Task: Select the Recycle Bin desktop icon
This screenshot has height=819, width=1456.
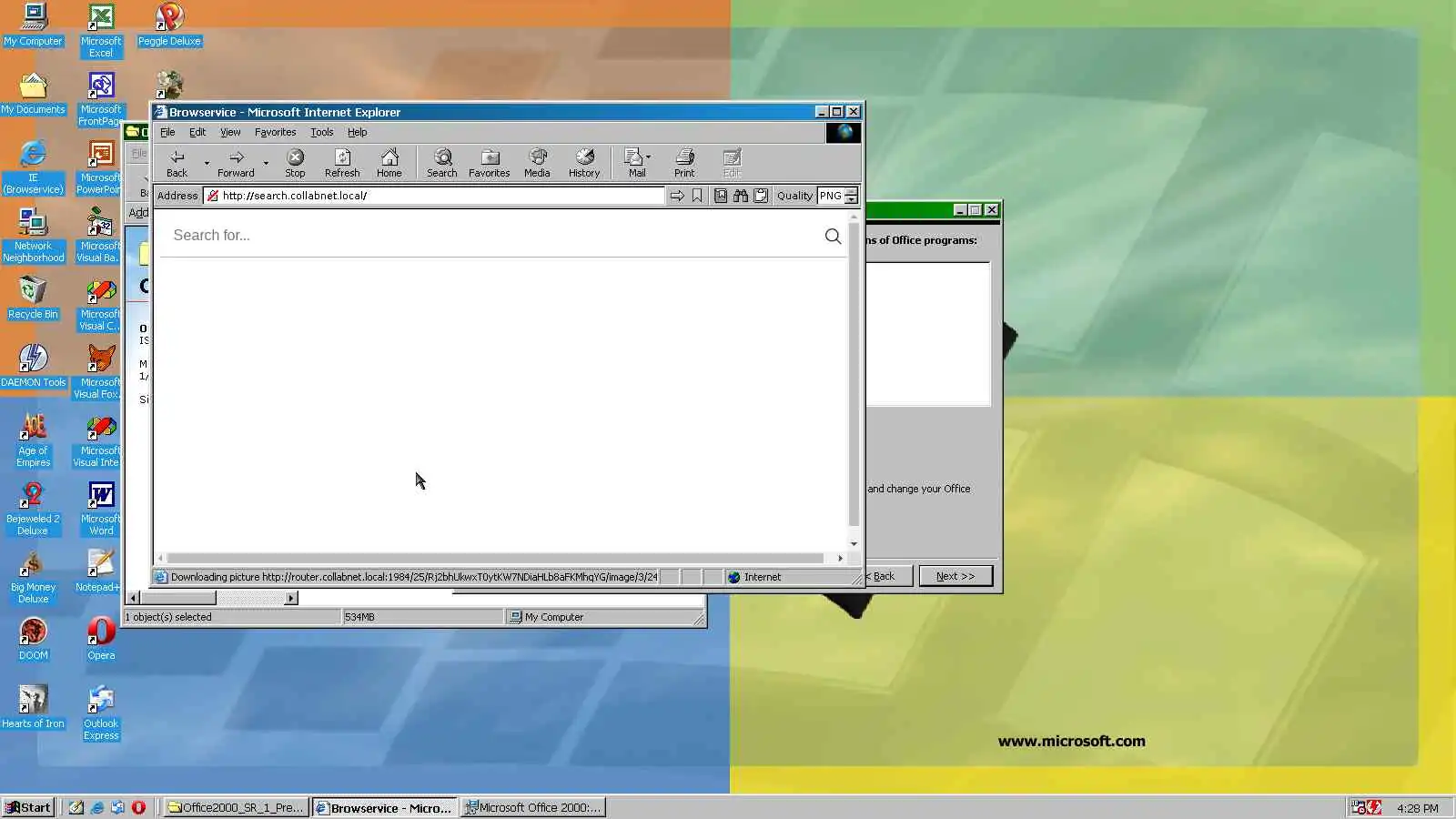Action: point(34,298)
